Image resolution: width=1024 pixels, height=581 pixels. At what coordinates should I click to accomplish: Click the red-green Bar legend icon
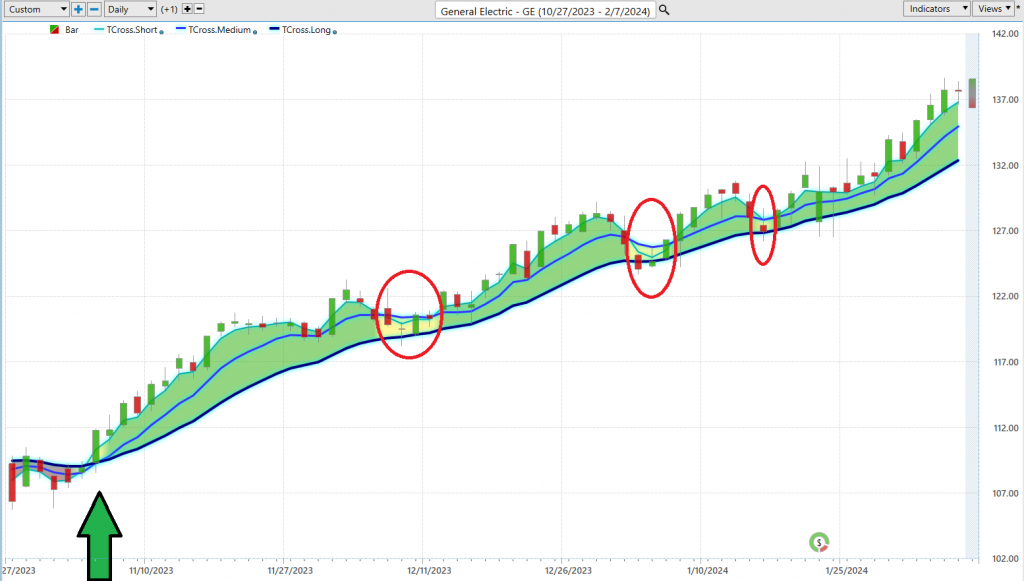coord(55,30)
